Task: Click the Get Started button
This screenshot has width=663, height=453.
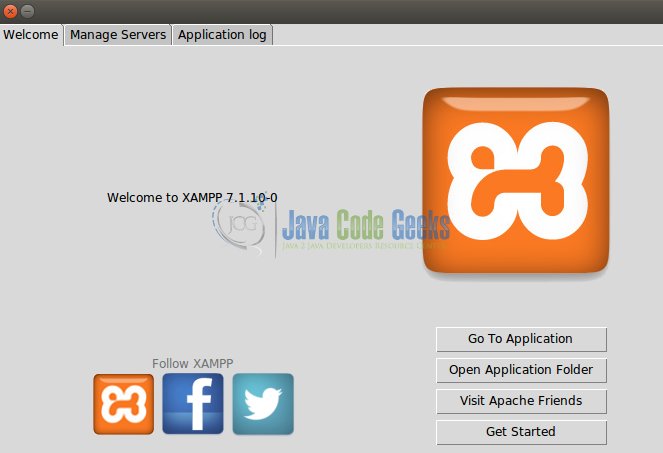Action: [521, 432]
